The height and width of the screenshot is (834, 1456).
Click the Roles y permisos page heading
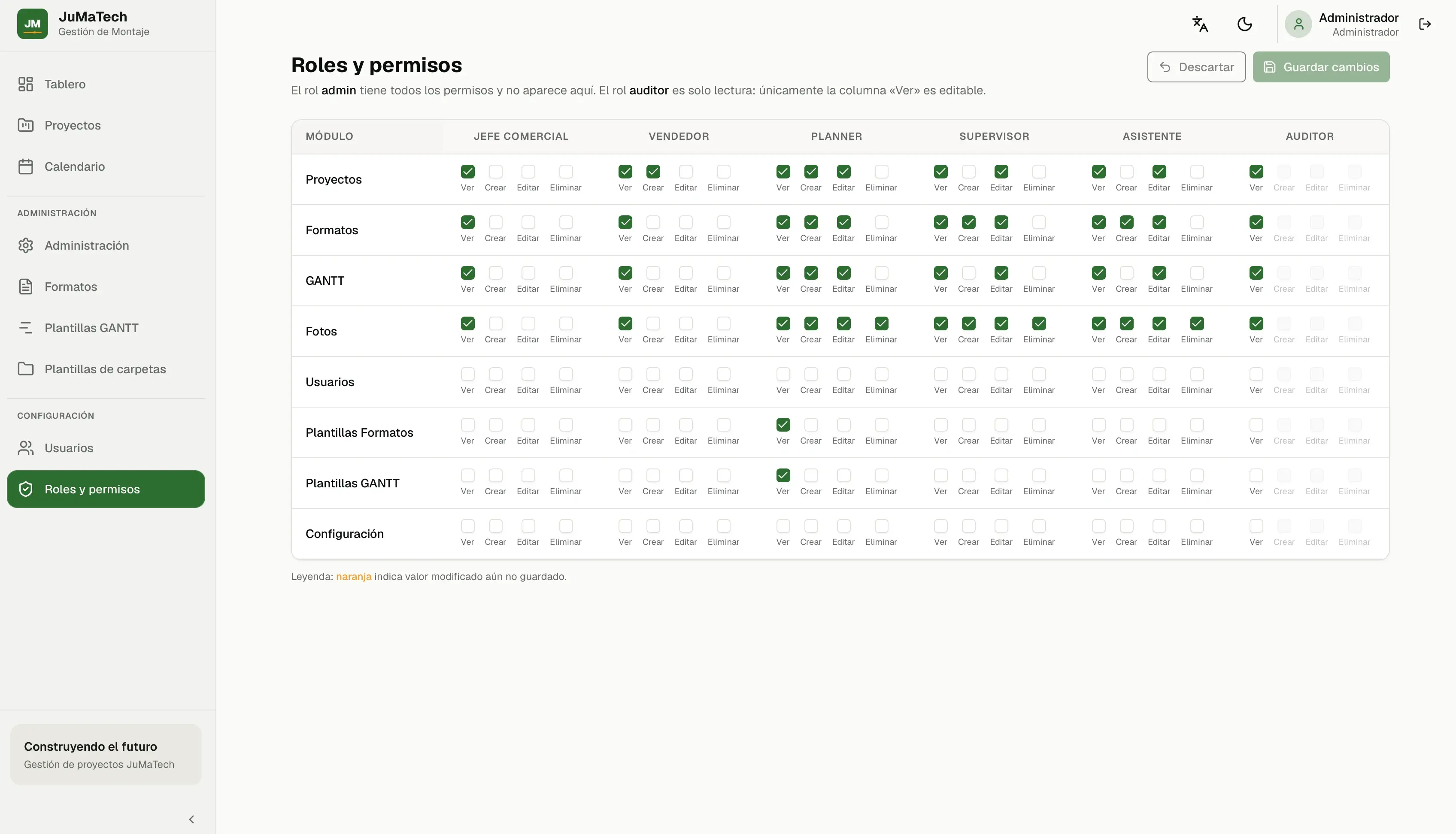376,65
